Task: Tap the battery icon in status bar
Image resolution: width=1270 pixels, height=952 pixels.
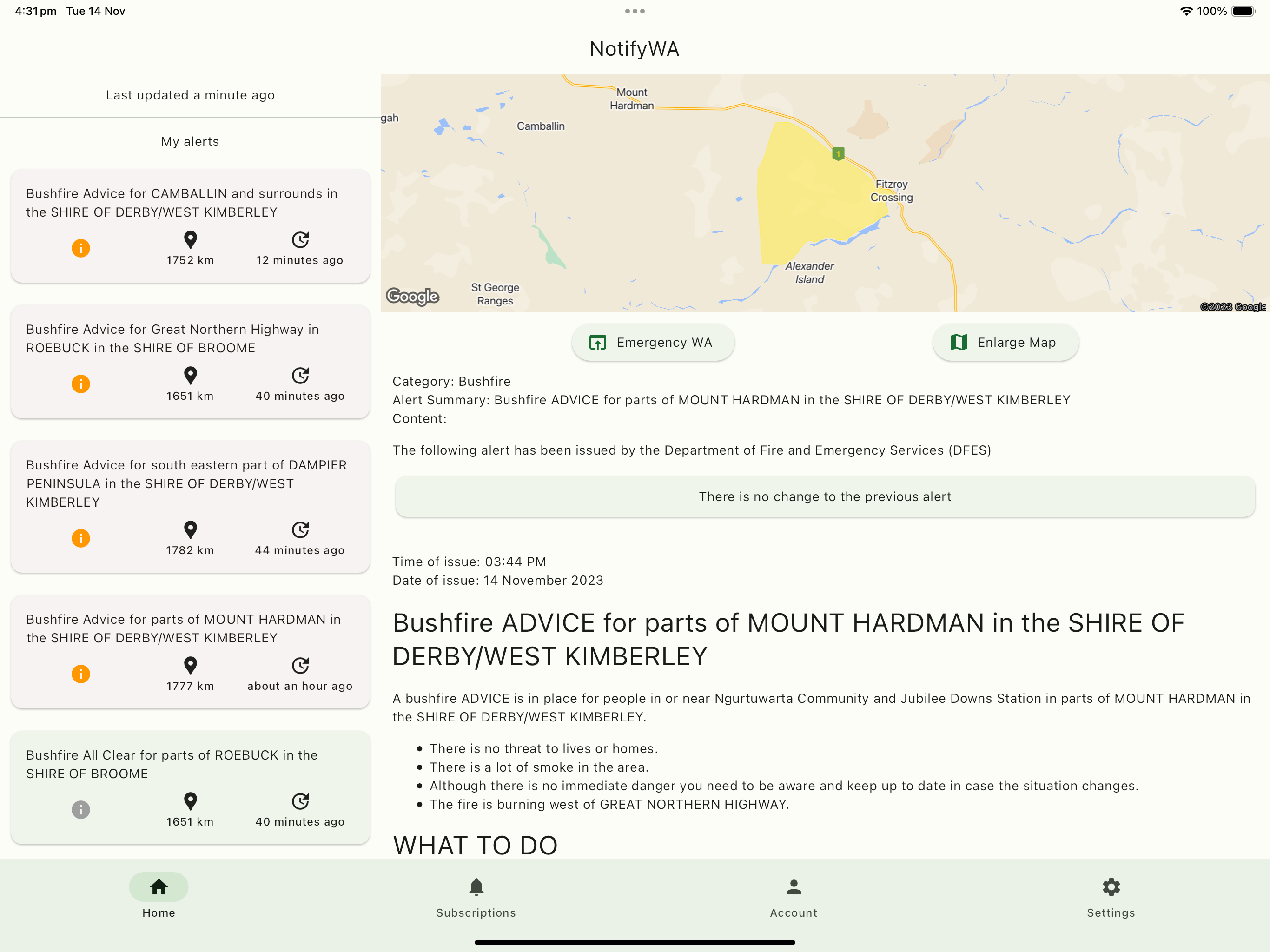Action: pyautogui.click(x=1244, y=11)
